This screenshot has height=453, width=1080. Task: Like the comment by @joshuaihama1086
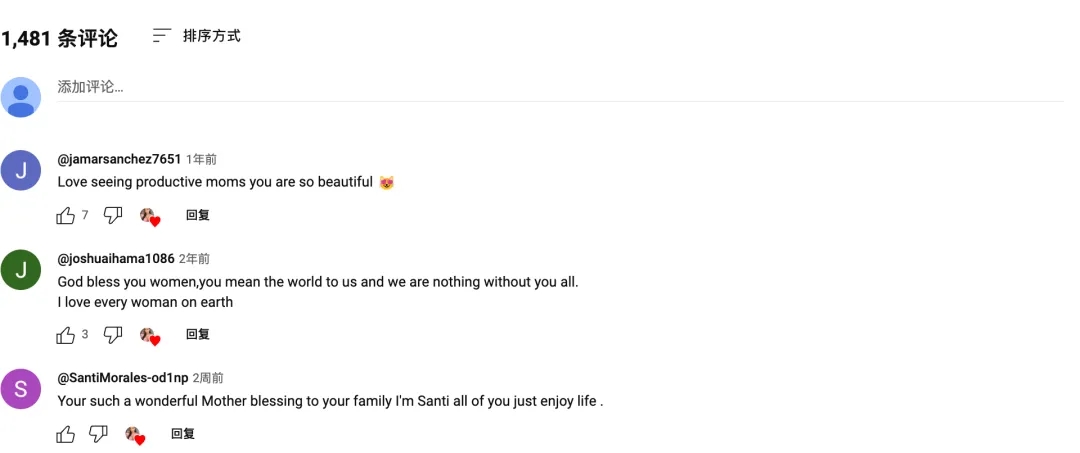click(x=66, y=335)
